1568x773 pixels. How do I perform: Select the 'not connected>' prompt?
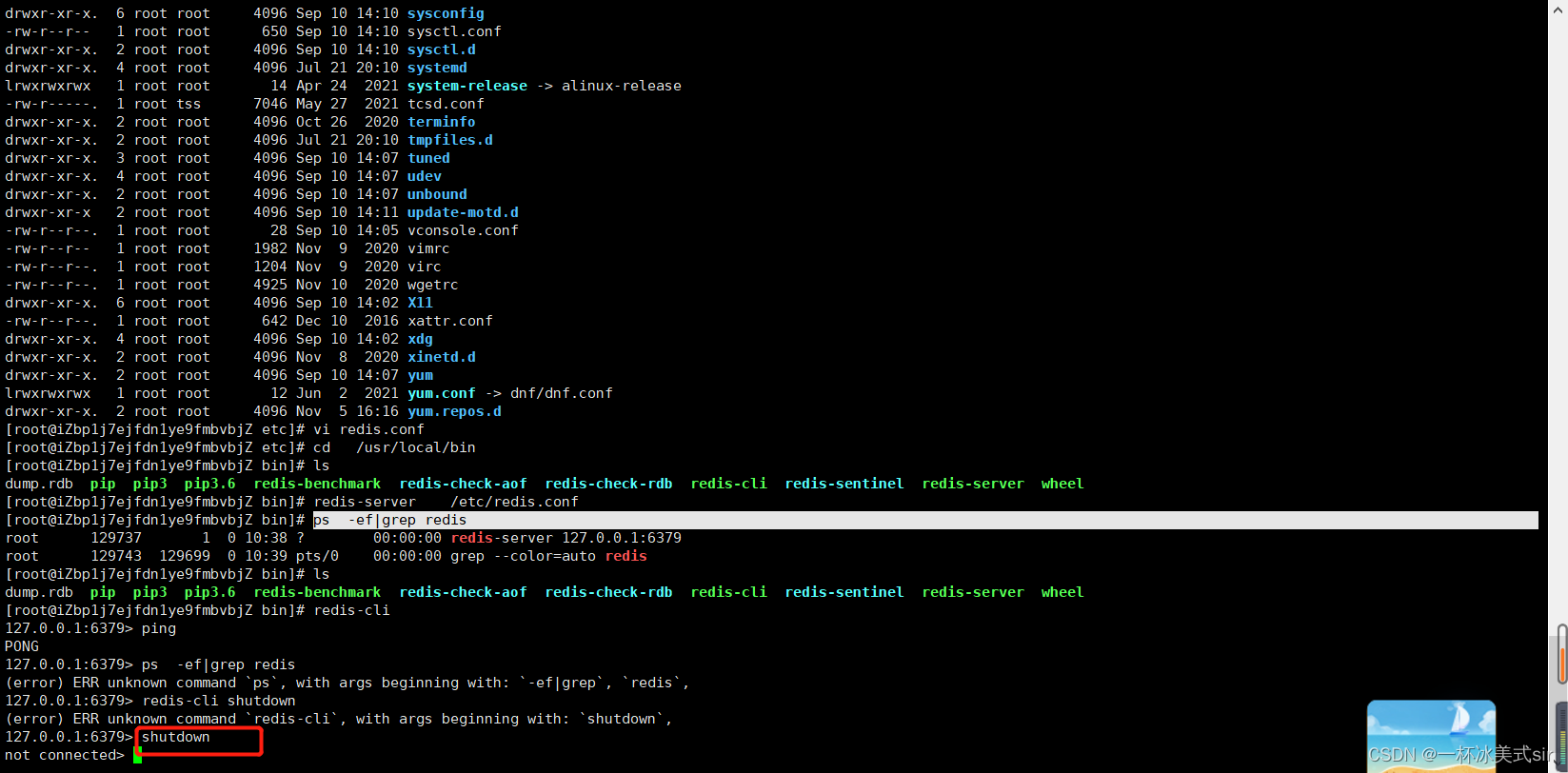click(65, 755)
